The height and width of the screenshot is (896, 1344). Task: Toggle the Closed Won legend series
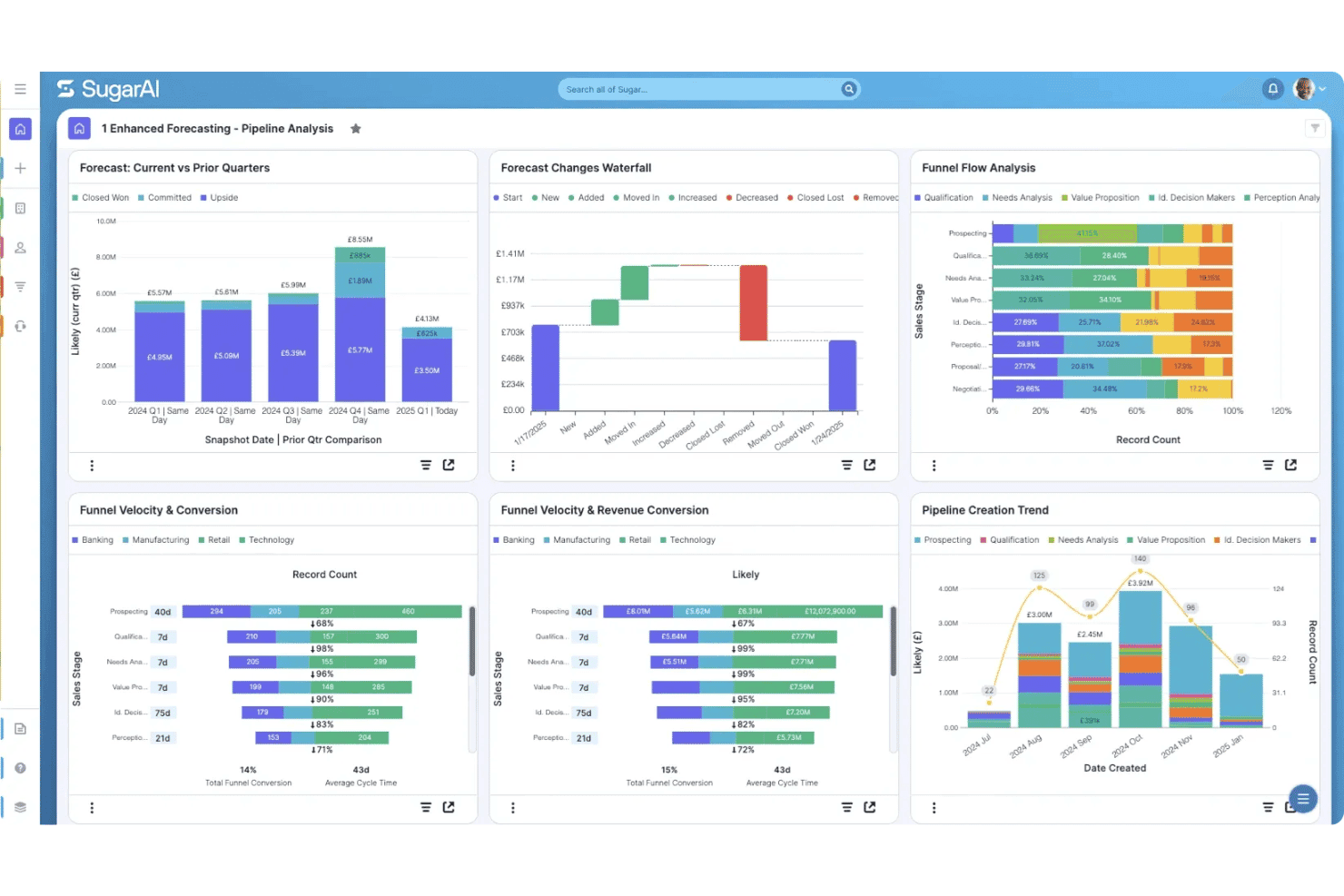point(101,198)
